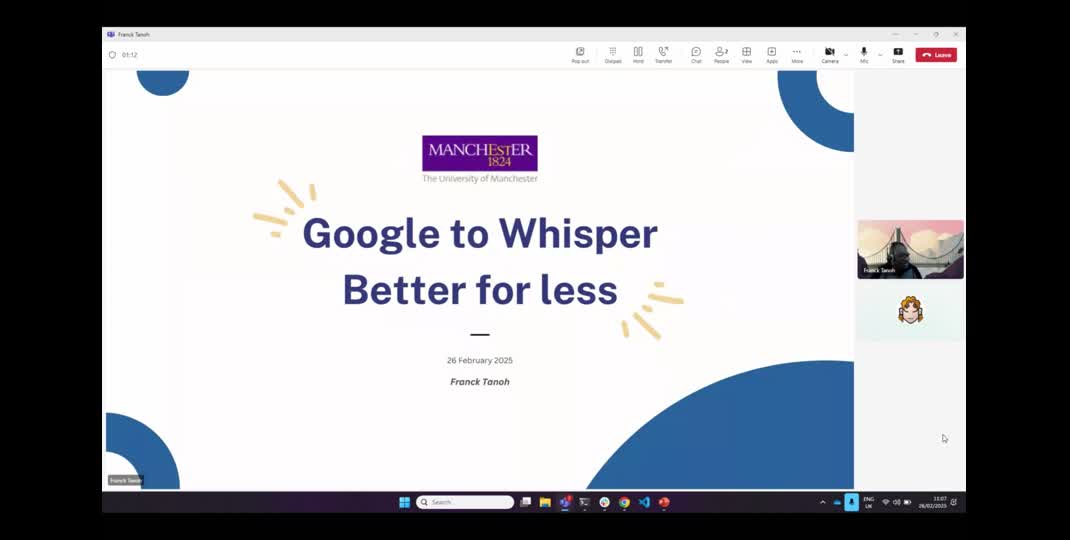Pop out the Teams call window

coord(580,55)
